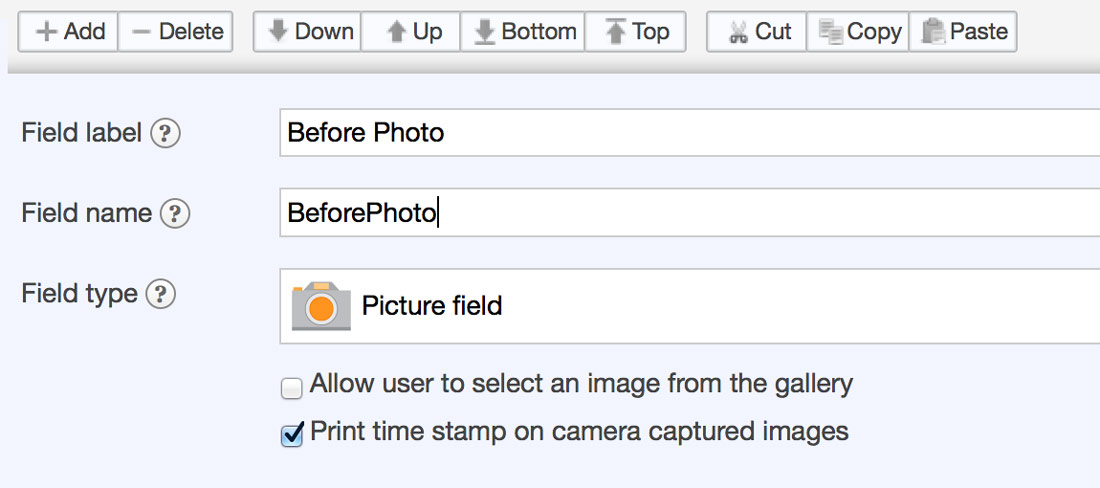Focus the Before Photo label input
This screenshot has height=488, width=1100.
click(x=690, y=133)
